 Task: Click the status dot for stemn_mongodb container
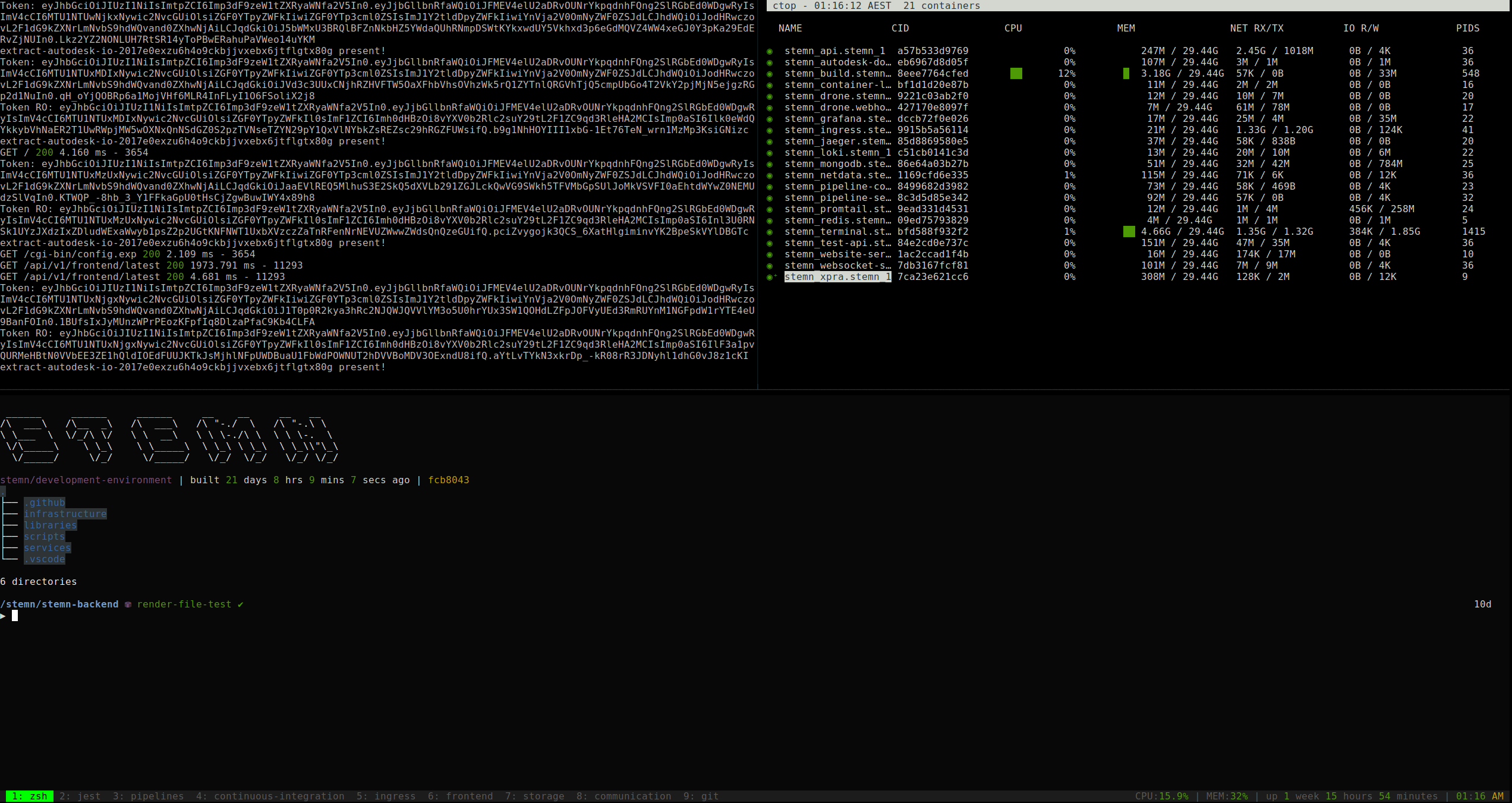[x=770, y=165]
